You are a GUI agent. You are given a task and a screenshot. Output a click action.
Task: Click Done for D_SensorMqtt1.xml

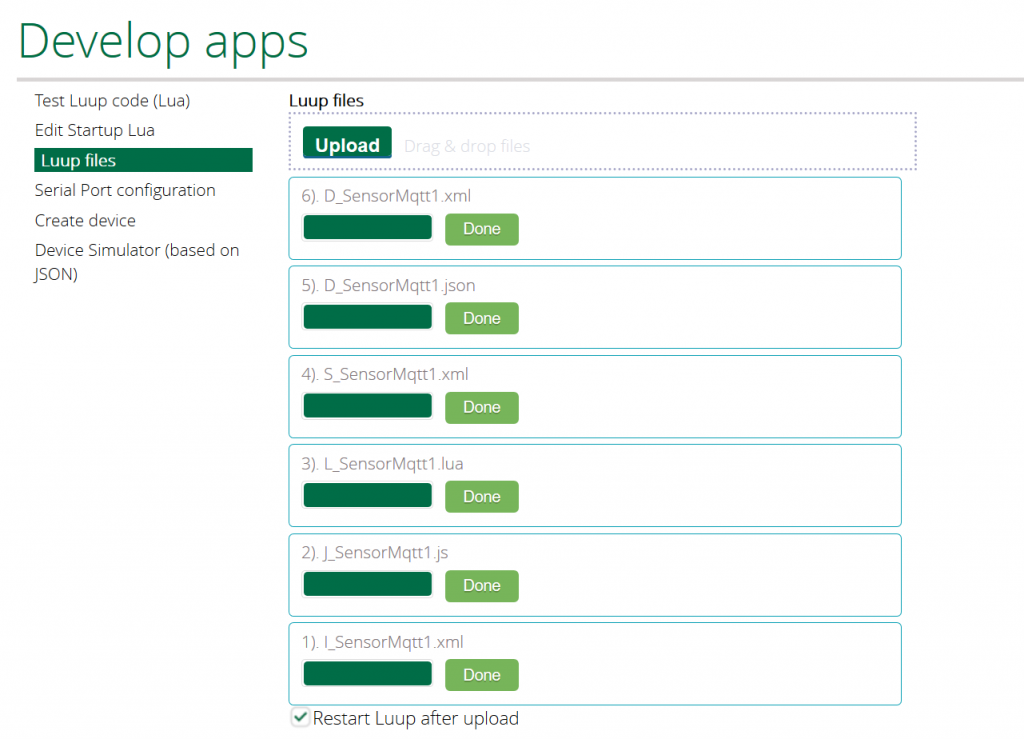pos(482,229)
